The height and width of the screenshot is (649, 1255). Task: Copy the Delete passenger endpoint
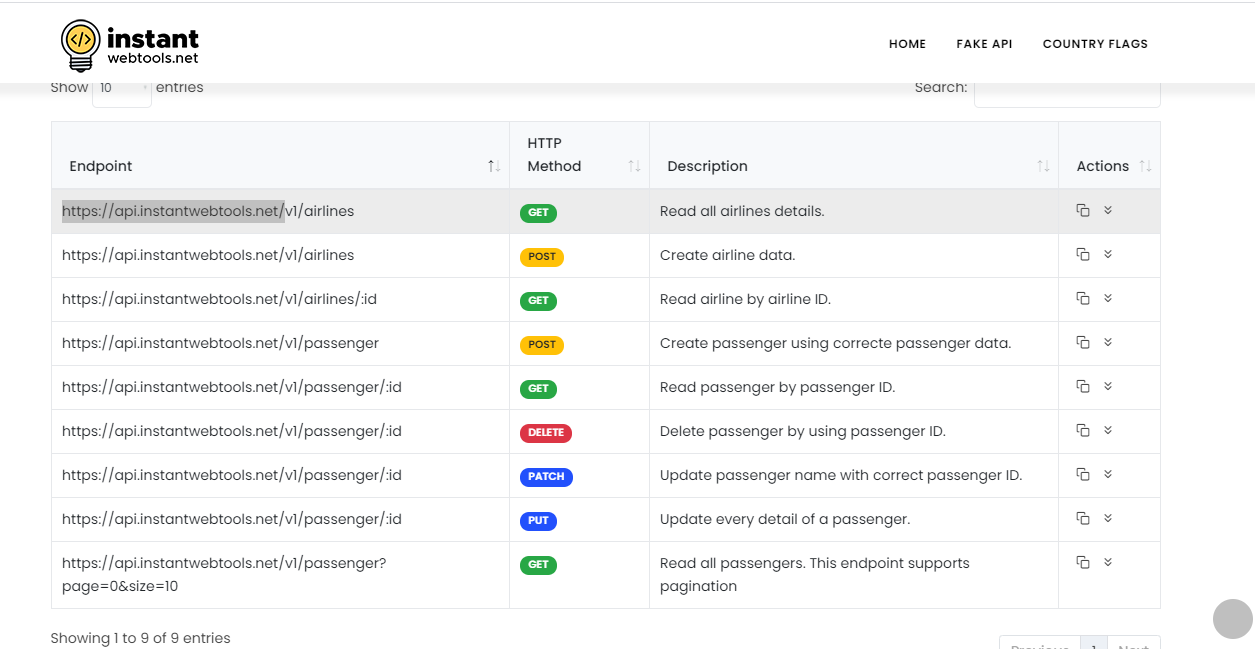click(1082, 431)
